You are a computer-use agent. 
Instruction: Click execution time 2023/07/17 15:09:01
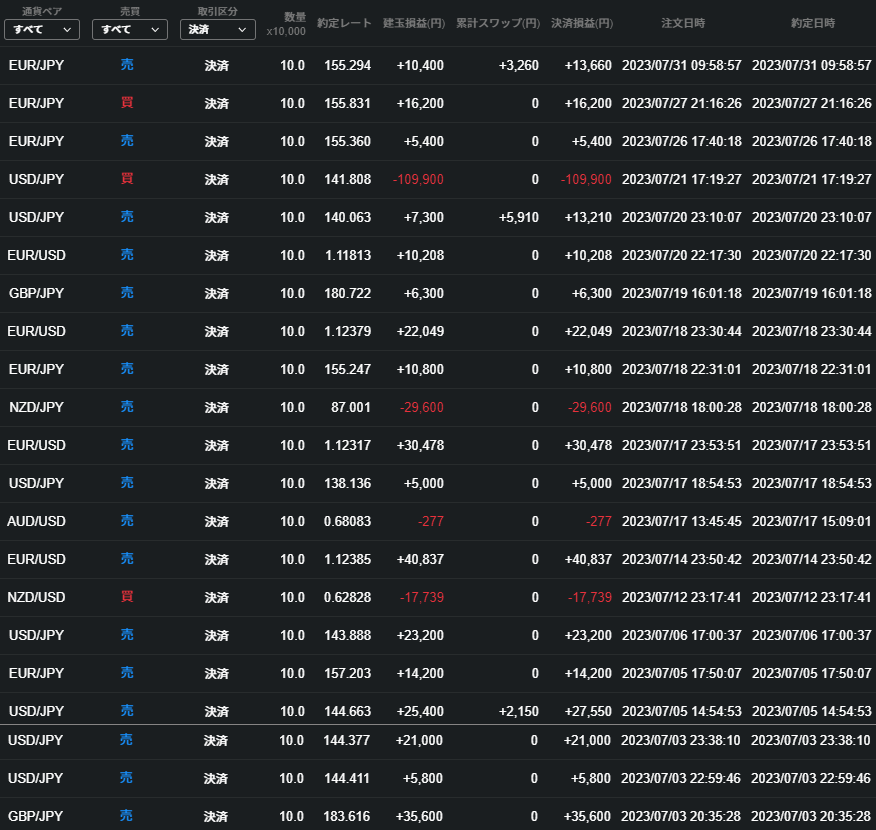coord(812,521)
